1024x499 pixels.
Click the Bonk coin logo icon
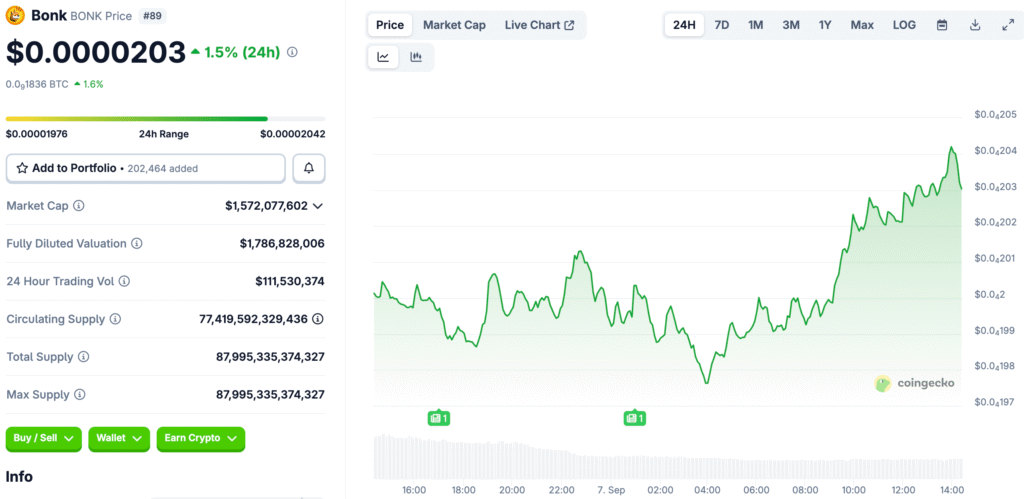[15, 15]
